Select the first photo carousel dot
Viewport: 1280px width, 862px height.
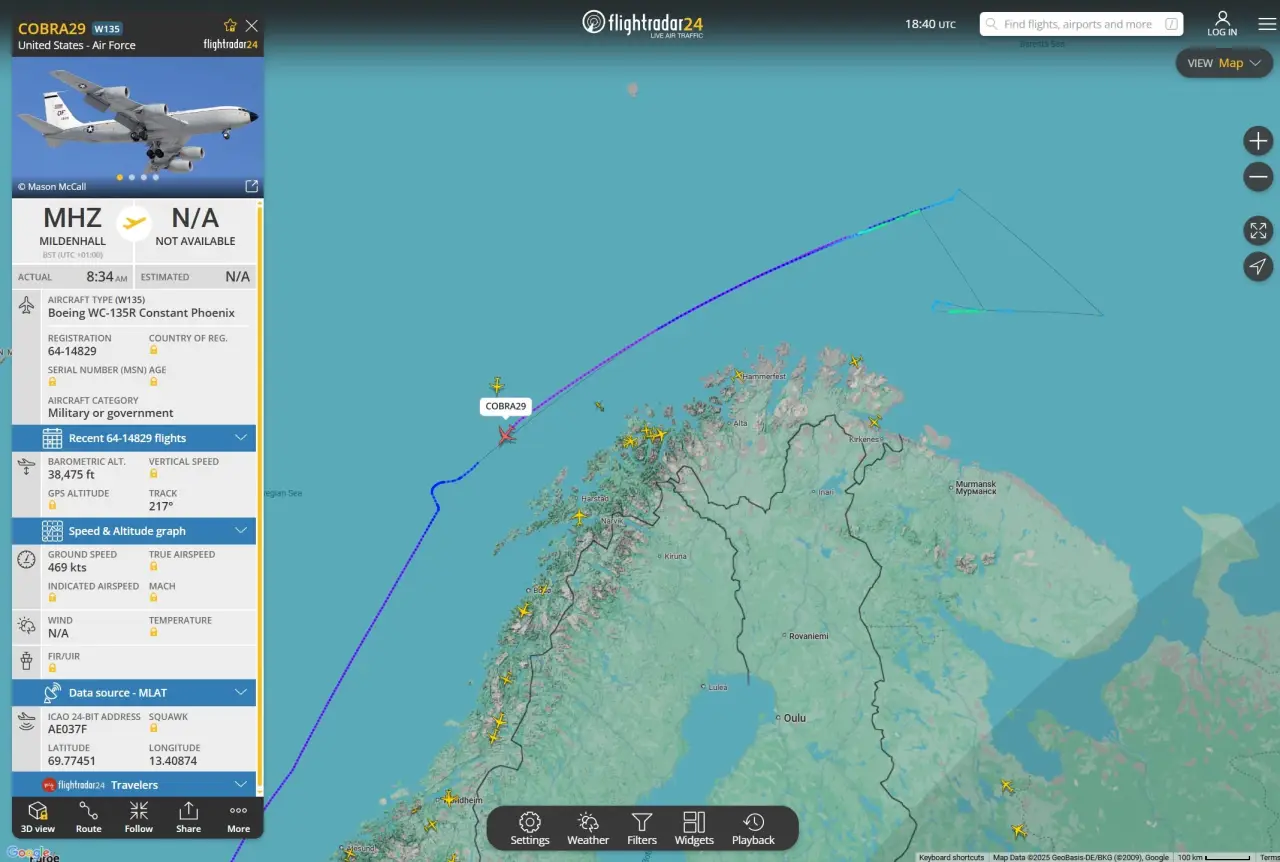pyautogui.click(x=120, y=177)
